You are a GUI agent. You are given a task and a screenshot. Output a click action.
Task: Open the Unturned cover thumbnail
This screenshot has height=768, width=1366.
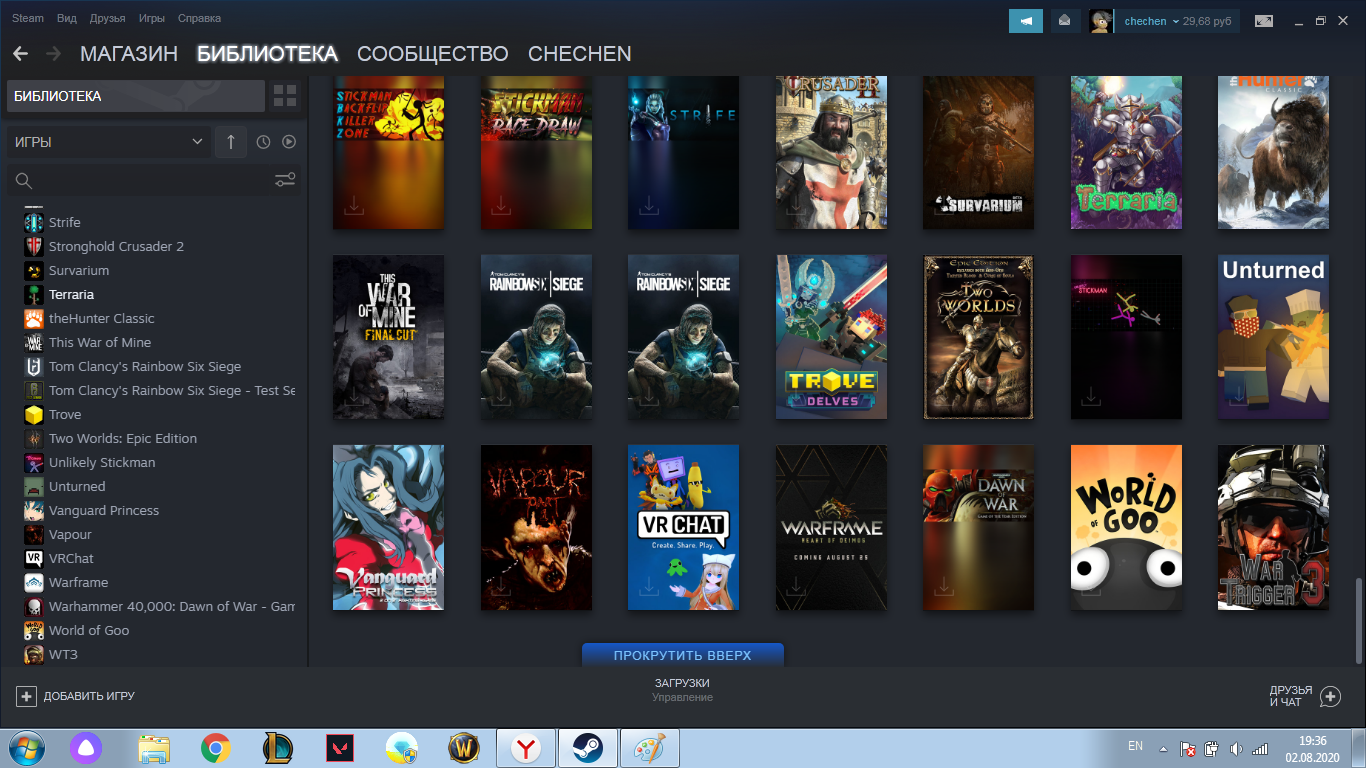point(1273,337)
